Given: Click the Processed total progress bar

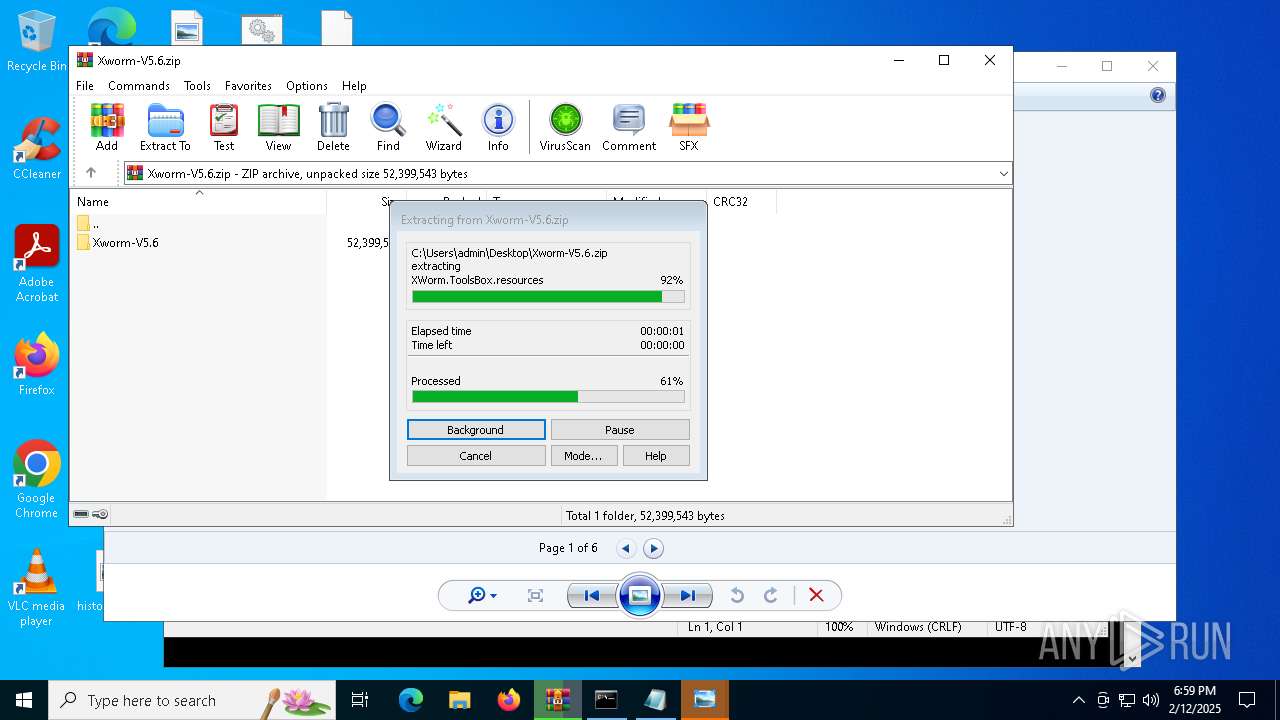Looking at the screenshot, I should tap(548, 397).
